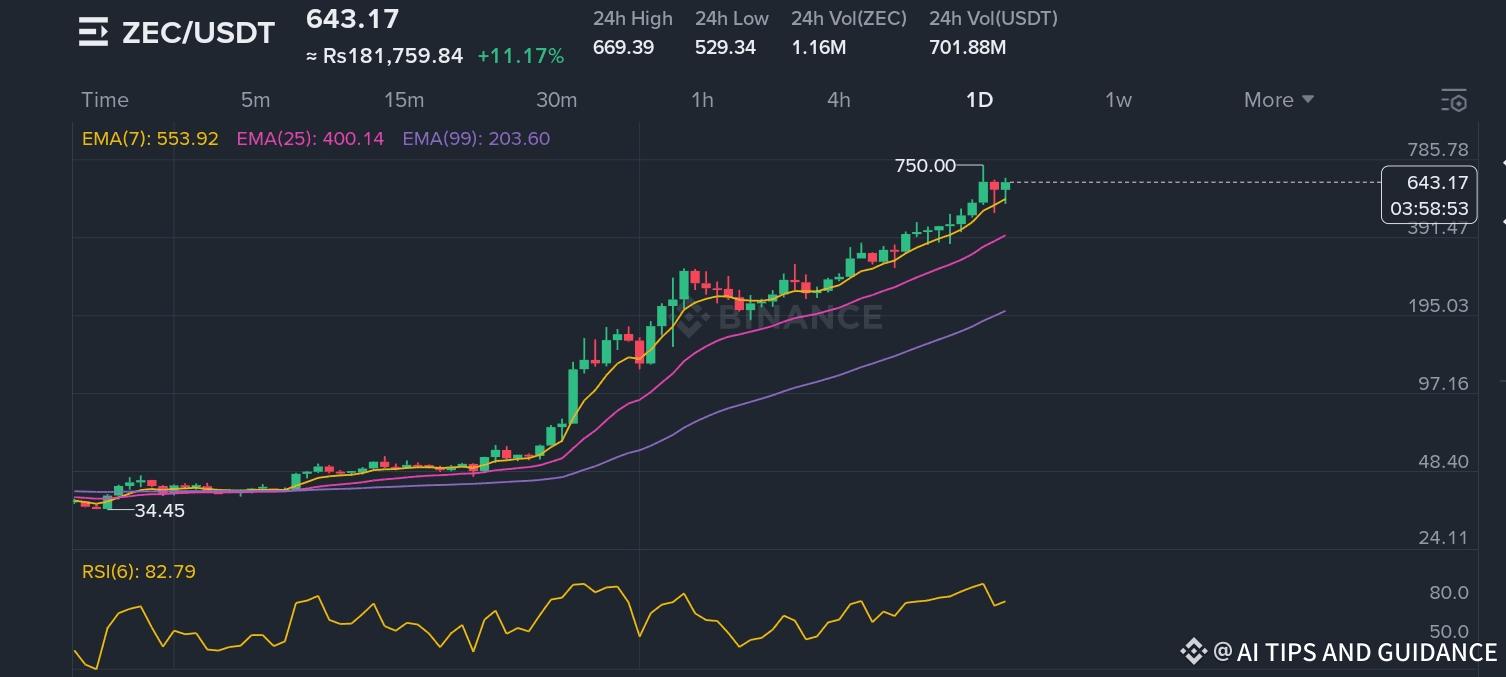Expand the More timeframes dropdown
Image resolution: width=1506 pixels, height=677 pixels.
tap(1279, 100)
